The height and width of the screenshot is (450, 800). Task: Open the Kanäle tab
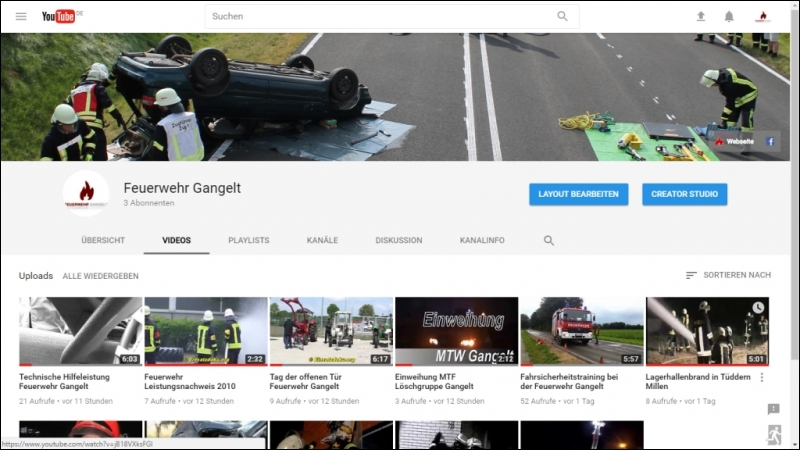click(x=322, y=240)
